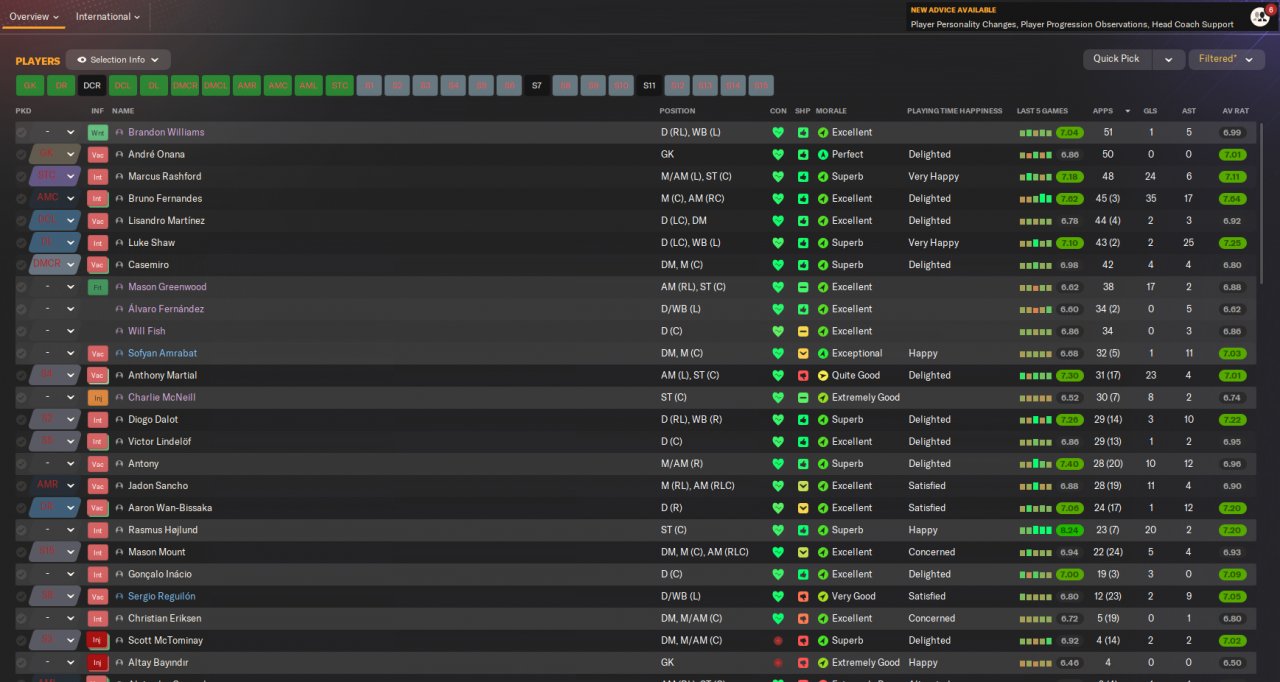Image resolution: width=1280 pixels, height=682 pixels.
Task: Select the DCR position slot
Action: [x=92, y=86]
